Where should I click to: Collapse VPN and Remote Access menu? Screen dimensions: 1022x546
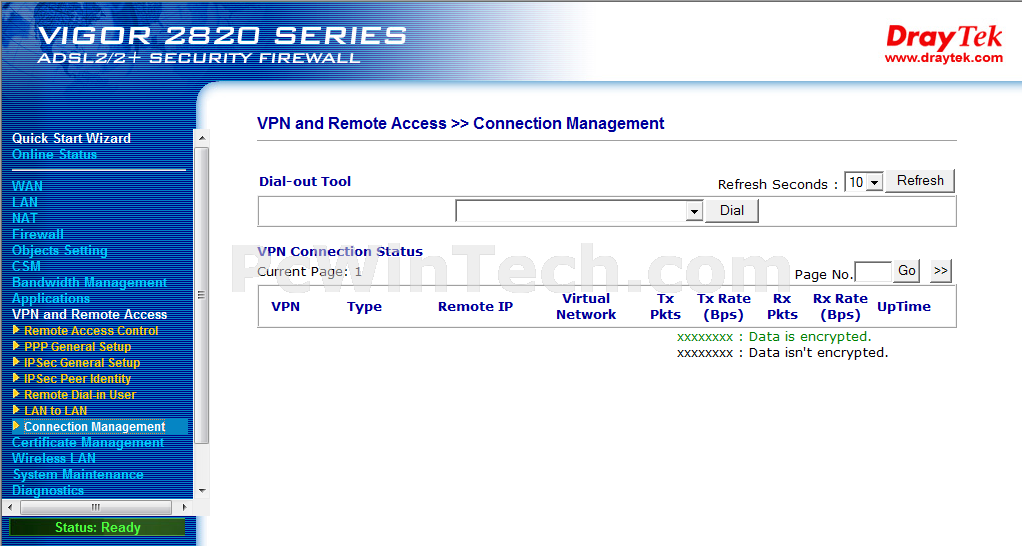pyautogui.click(x=89, y=314)
